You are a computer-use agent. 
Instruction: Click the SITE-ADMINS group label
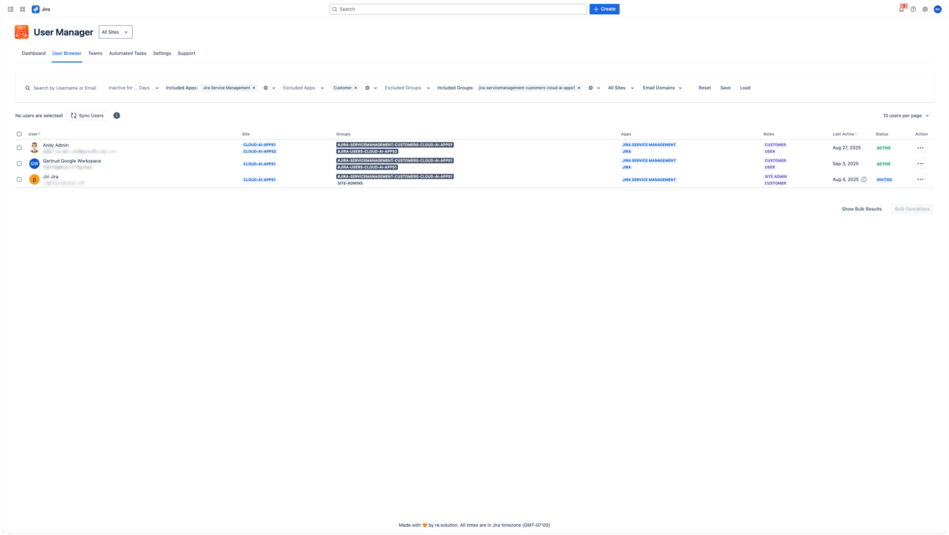tap(350, 183)
